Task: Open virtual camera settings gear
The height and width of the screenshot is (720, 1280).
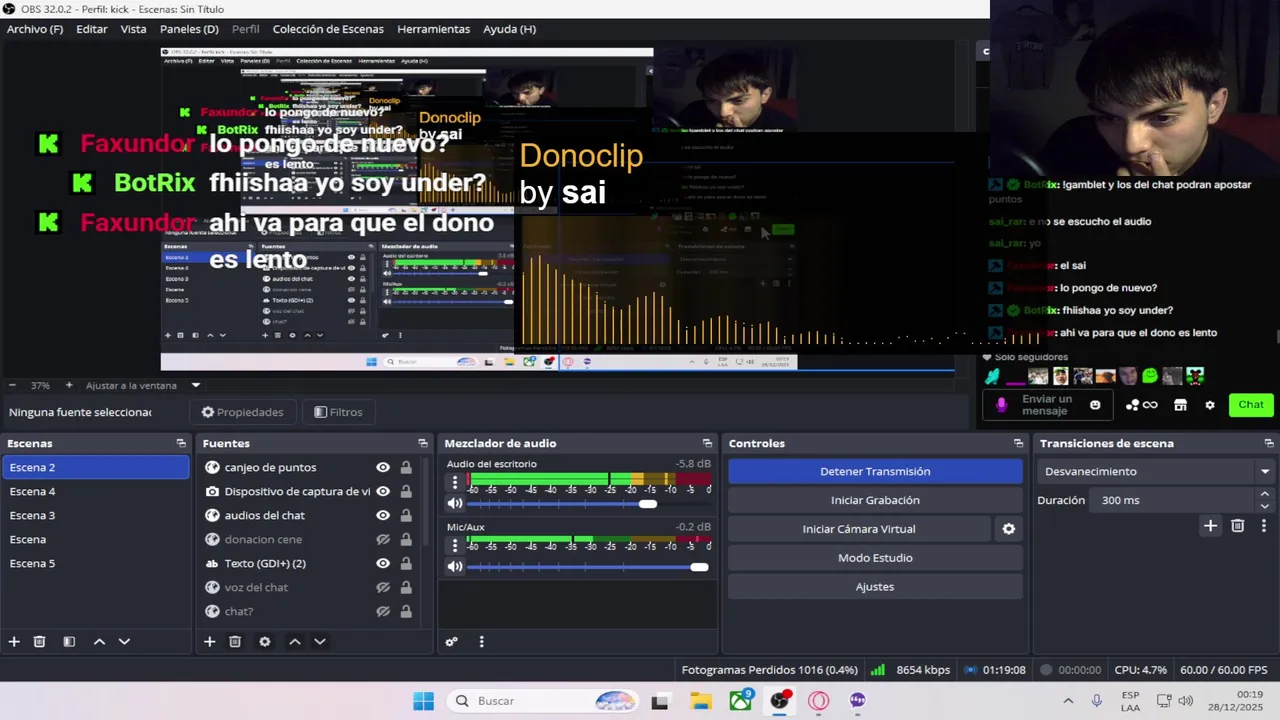Action: pos(1009,529)
